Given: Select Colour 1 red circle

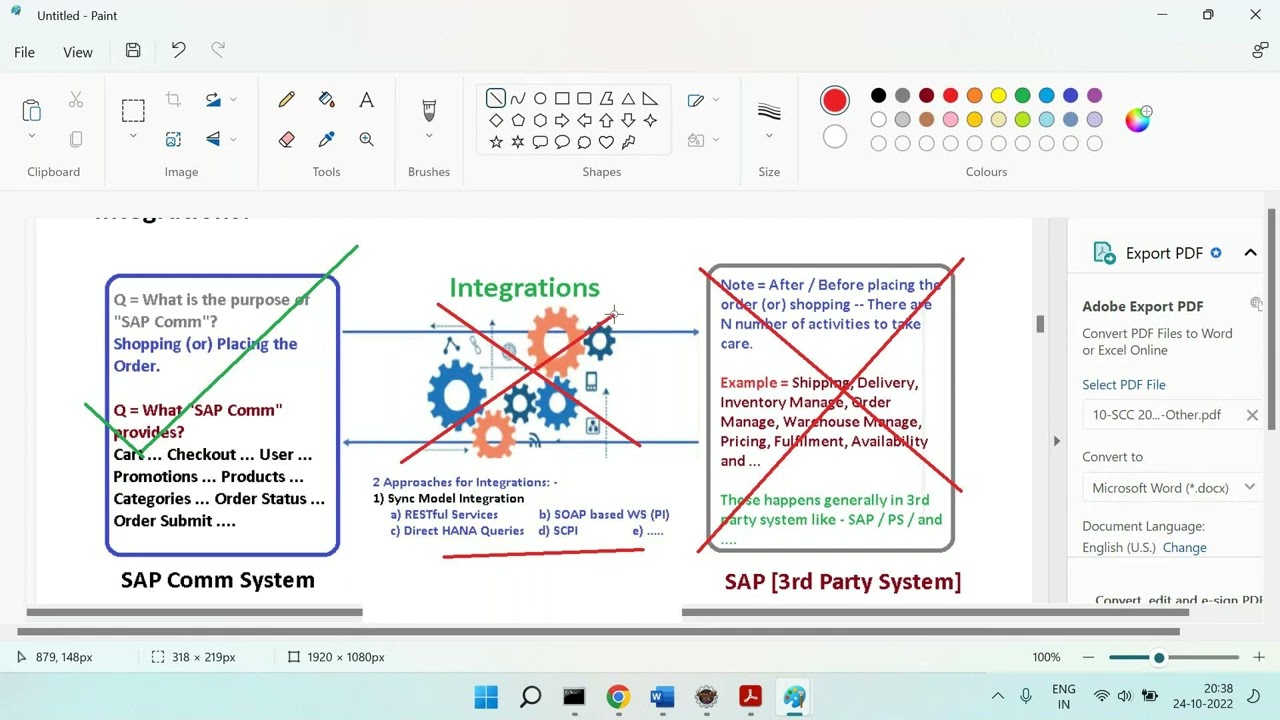Looking at the screenshot, I should 835,100.
